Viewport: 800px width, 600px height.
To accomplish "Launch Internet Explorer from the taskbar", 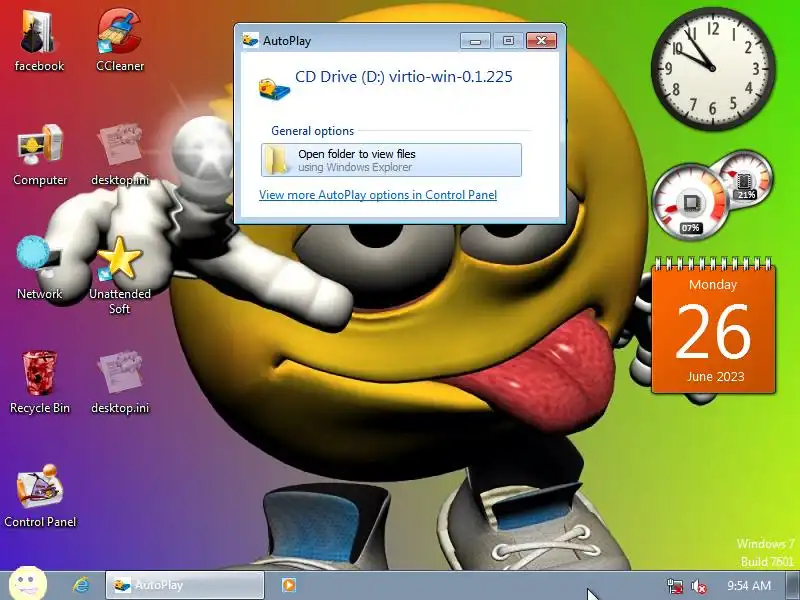I will pyautogui.click(x=81, y=585).
